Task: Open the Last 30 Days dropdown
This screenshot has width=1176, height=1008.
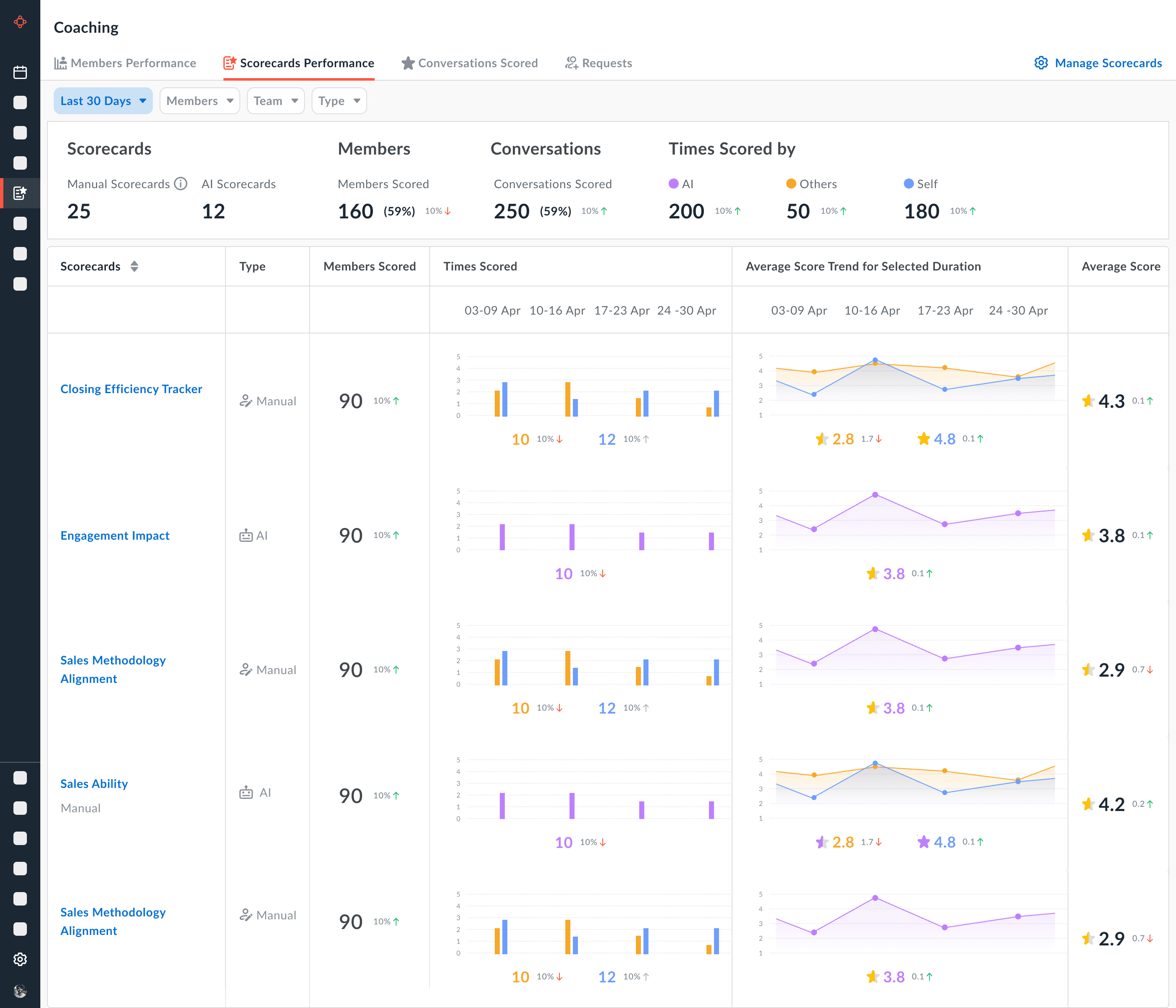Action: coord(103,101)
